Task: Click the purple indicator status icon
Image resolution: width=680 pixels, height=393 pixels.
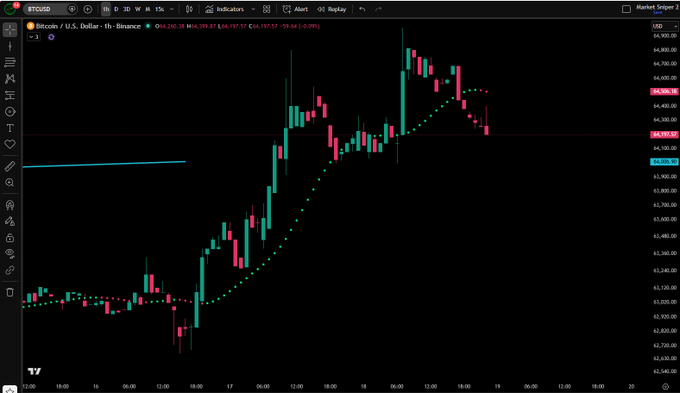Action: point(51,37)
